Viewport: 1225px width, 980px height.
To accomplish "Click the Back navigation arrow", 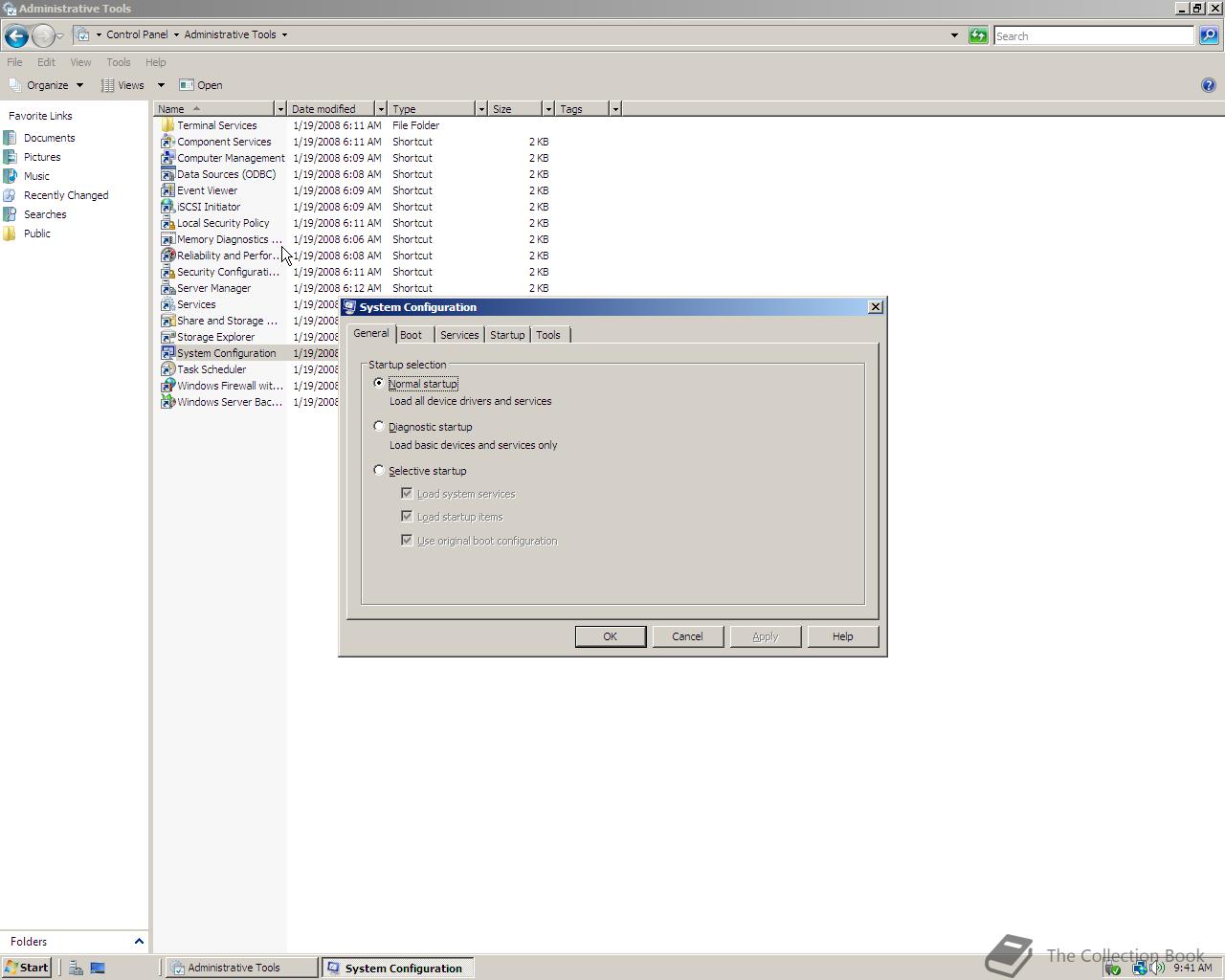I will click(x=15, y=35).
